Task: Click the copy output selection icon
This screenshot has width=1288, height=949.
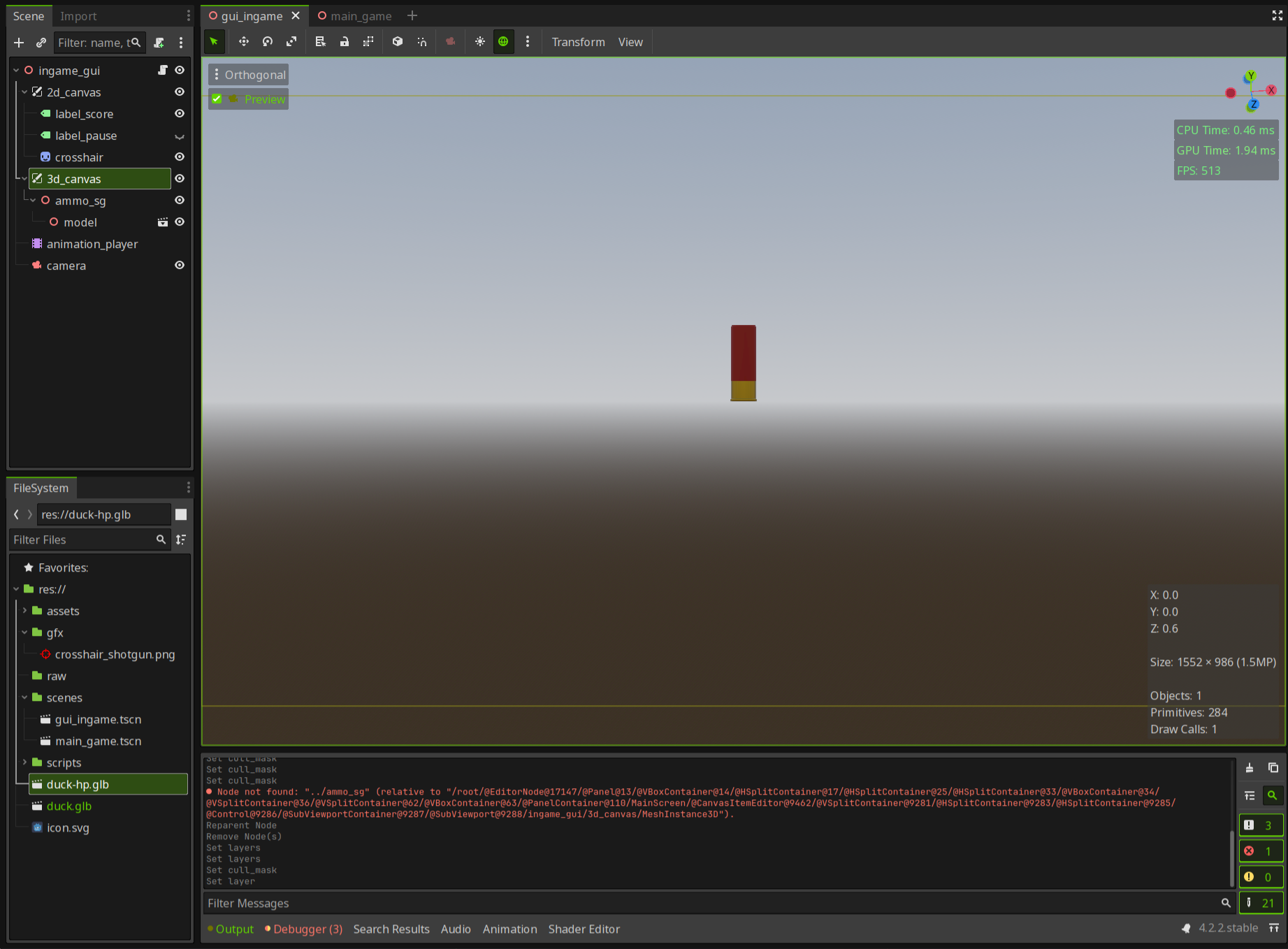Action: click(x=1273, y=768)
